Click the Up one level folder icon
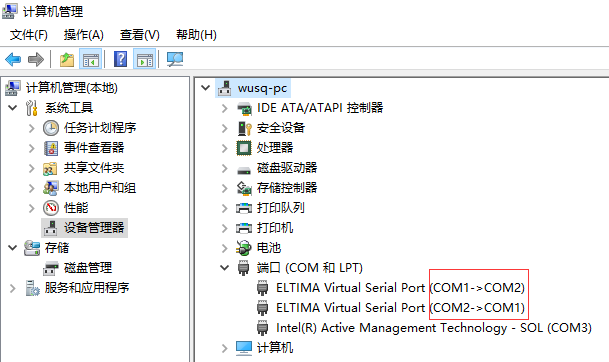Screen dimensions: 609x362 pyautogui.click(x=67, y=59)
